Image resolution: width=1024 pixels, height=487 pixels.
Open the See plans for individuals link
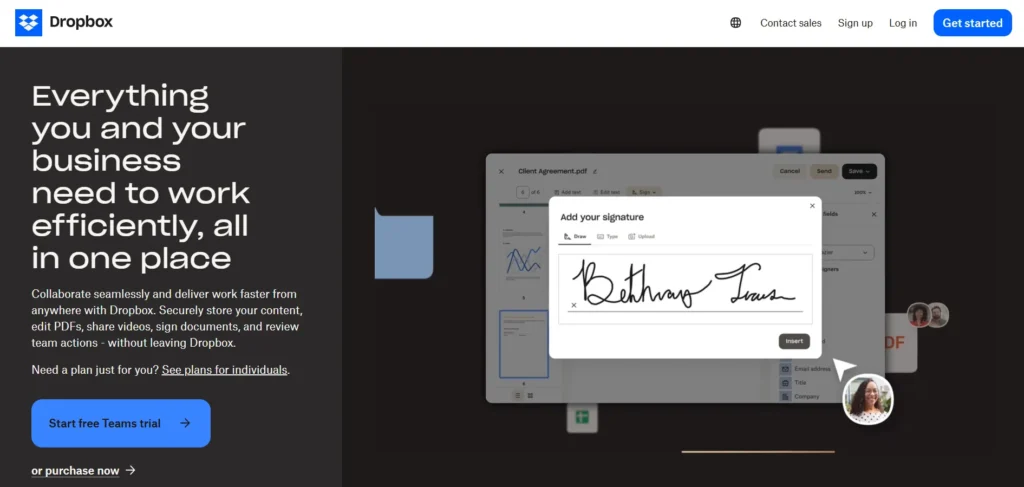coord(224,370)
